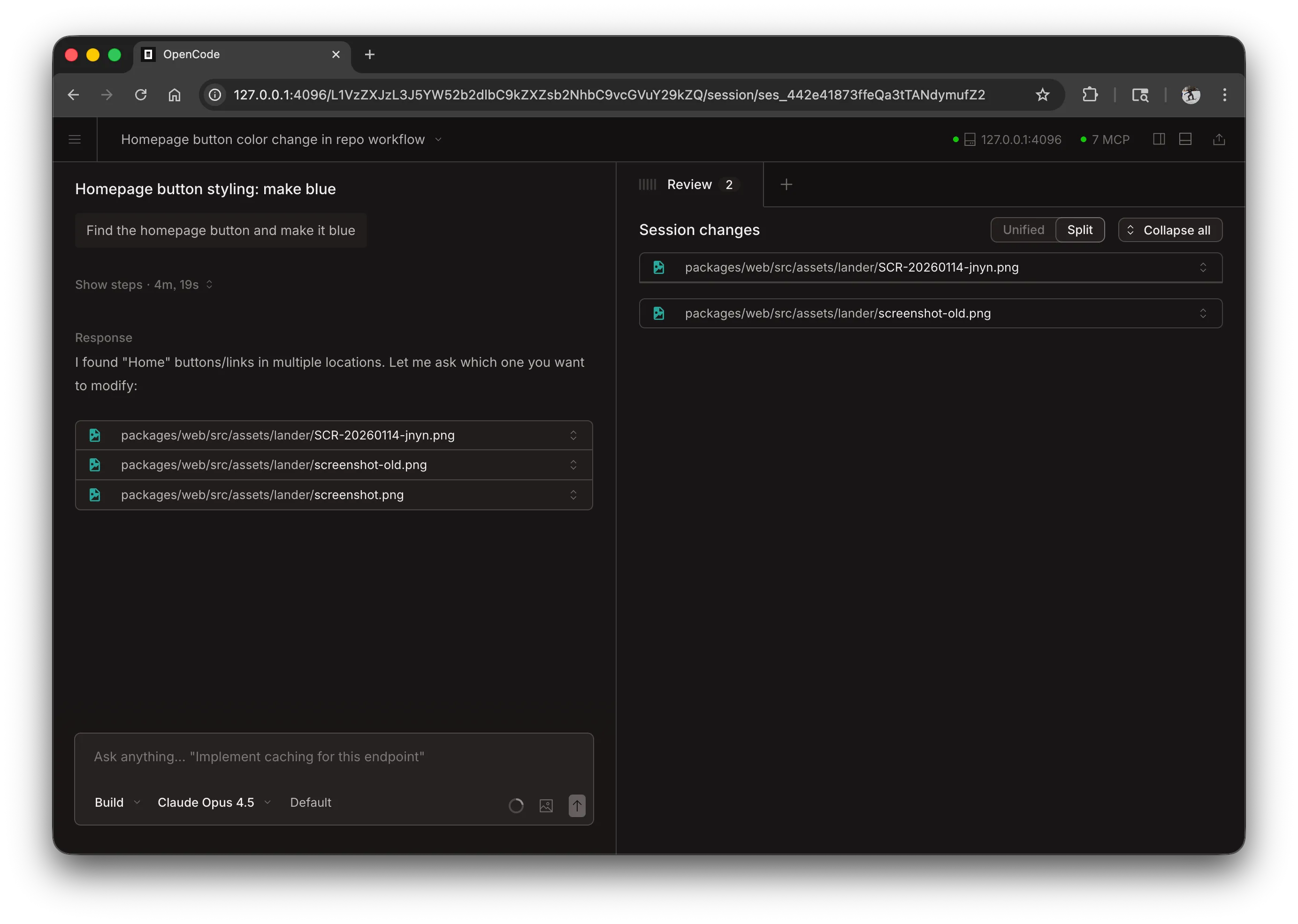Click the vertical split layout icon
The width and height of the screenshot is (1298, 924).
pyautogui.click(x=1158, y=139)
